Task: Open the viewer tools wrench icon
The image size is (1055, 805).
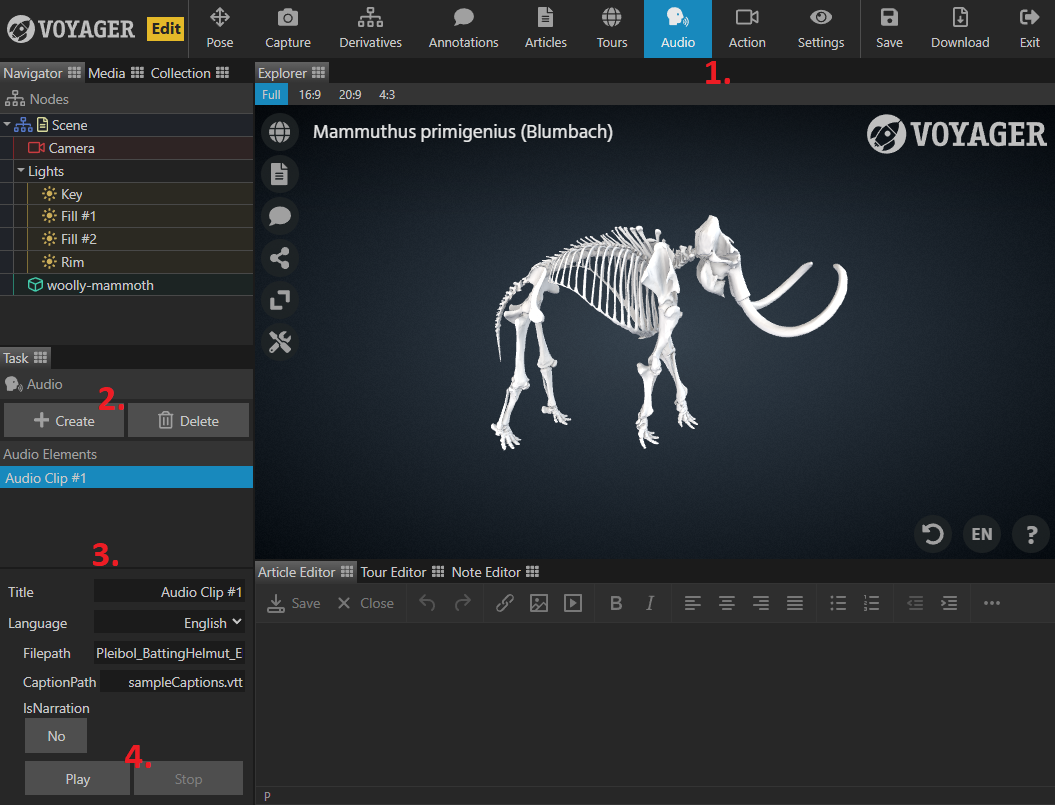Action: pyautogui.click(x=279, y=342)
